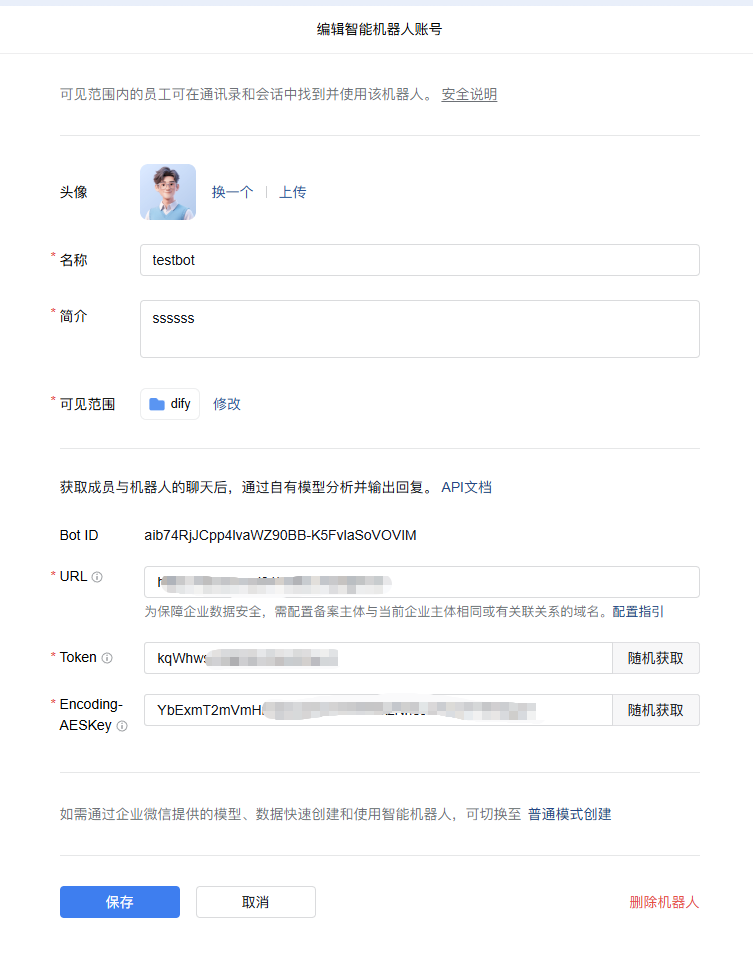Open the 安全说明 link

pos(469,95)
